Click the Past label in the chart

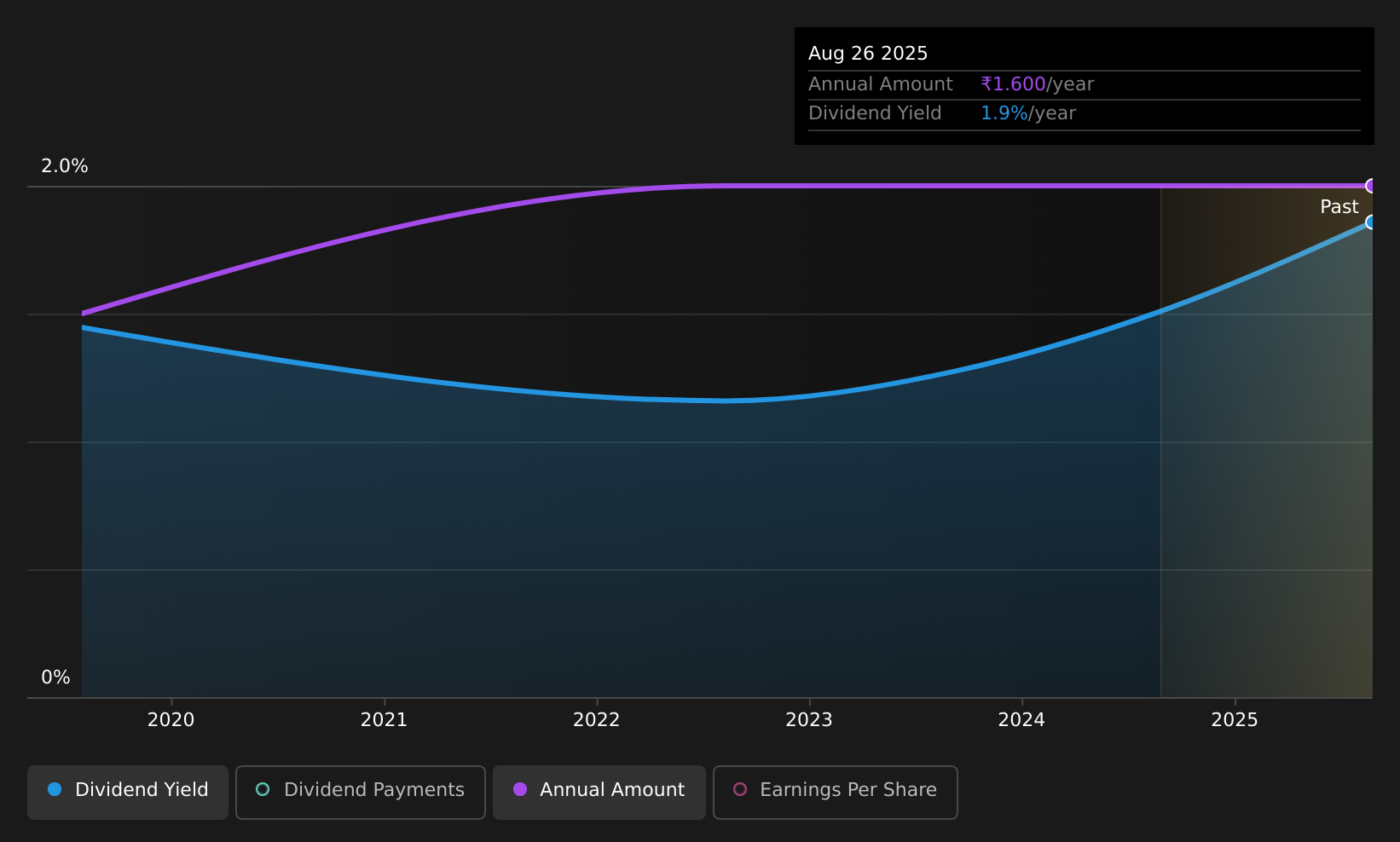pyautogui.click(x=1339, y=207)
